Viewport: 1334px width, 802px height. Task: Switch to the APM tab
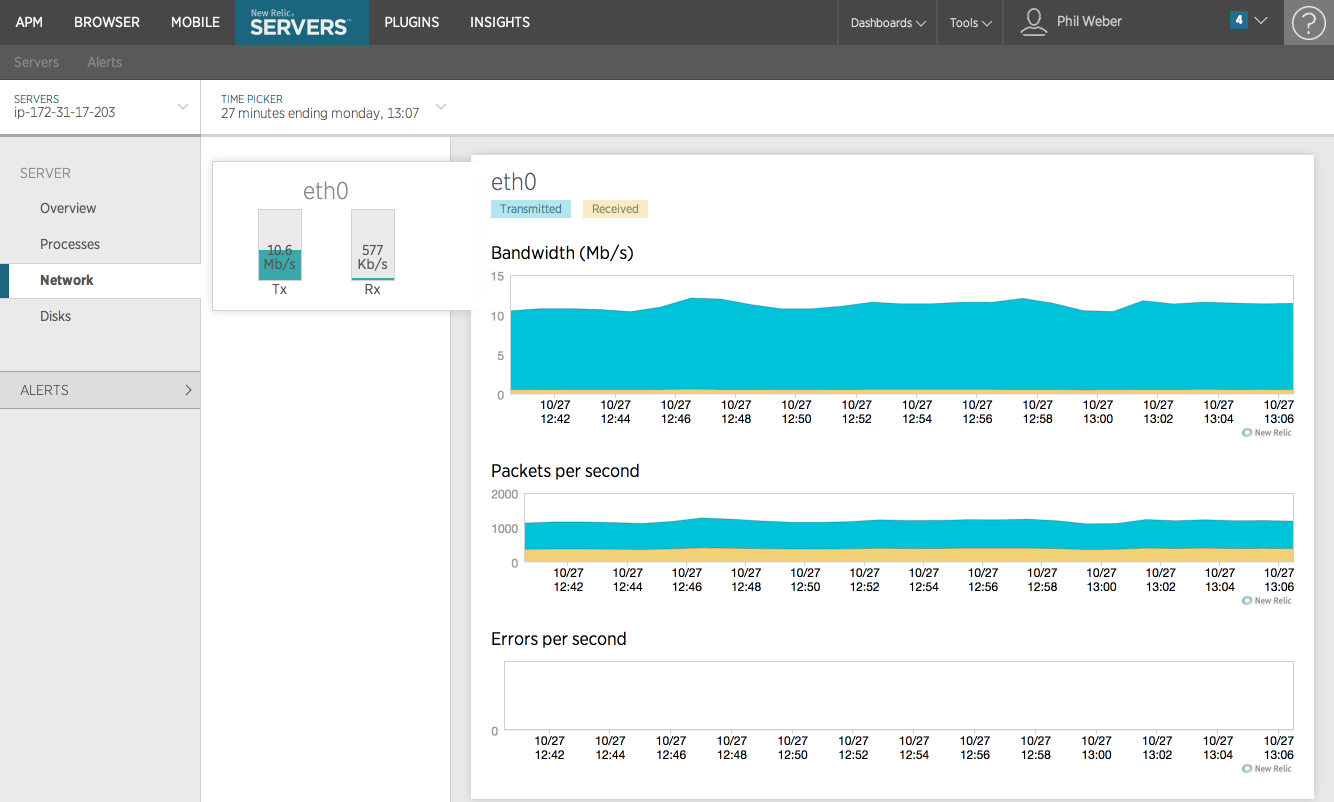point(29,22)
